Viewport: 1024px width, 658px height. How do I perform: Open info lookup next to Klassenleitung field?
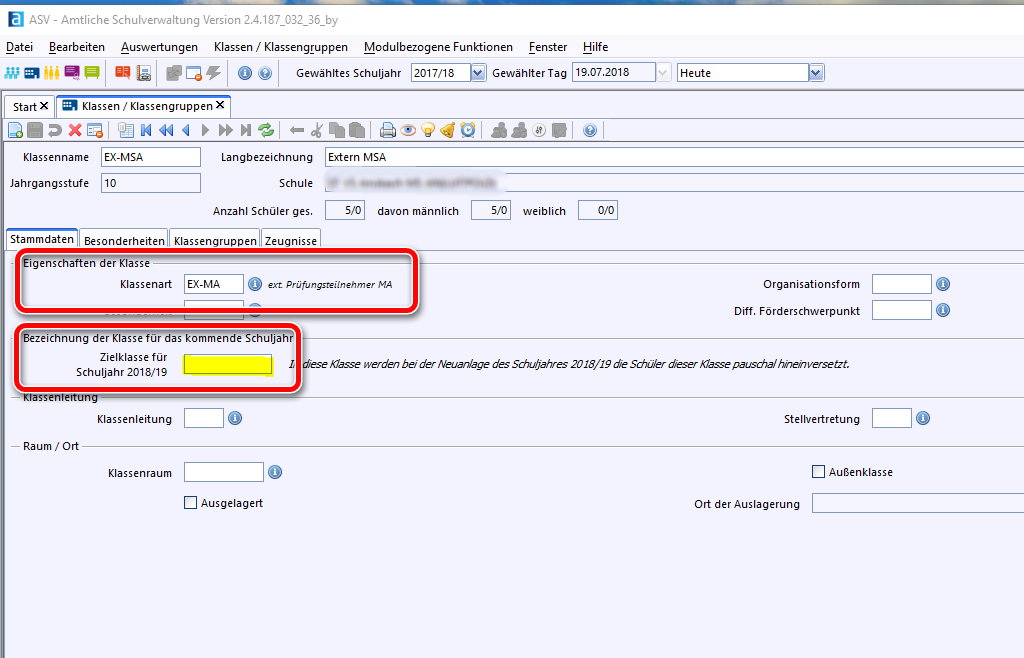[235, 418]
